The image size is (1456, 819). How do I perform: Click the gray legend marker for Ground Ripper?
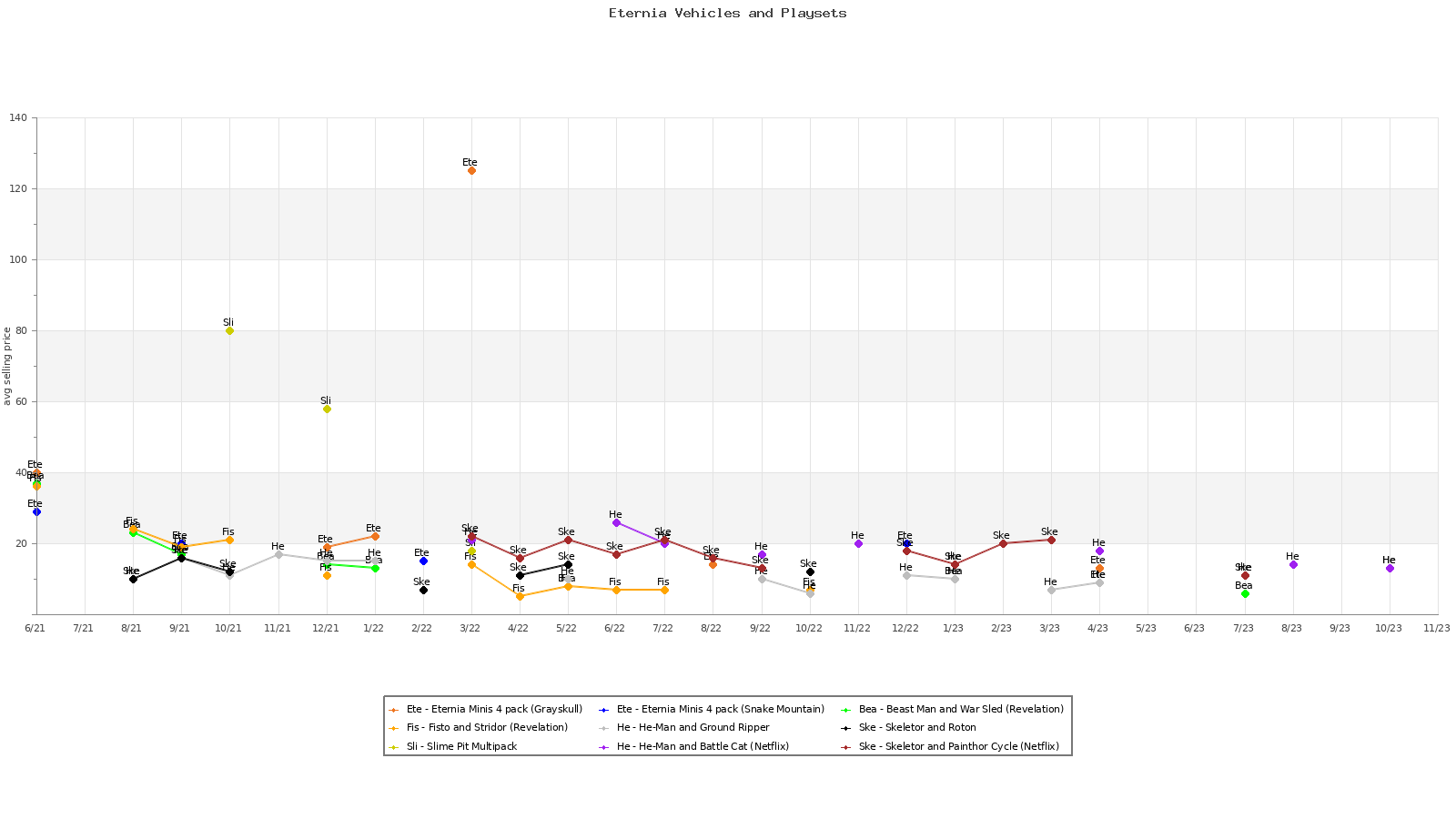pos(603,728)
